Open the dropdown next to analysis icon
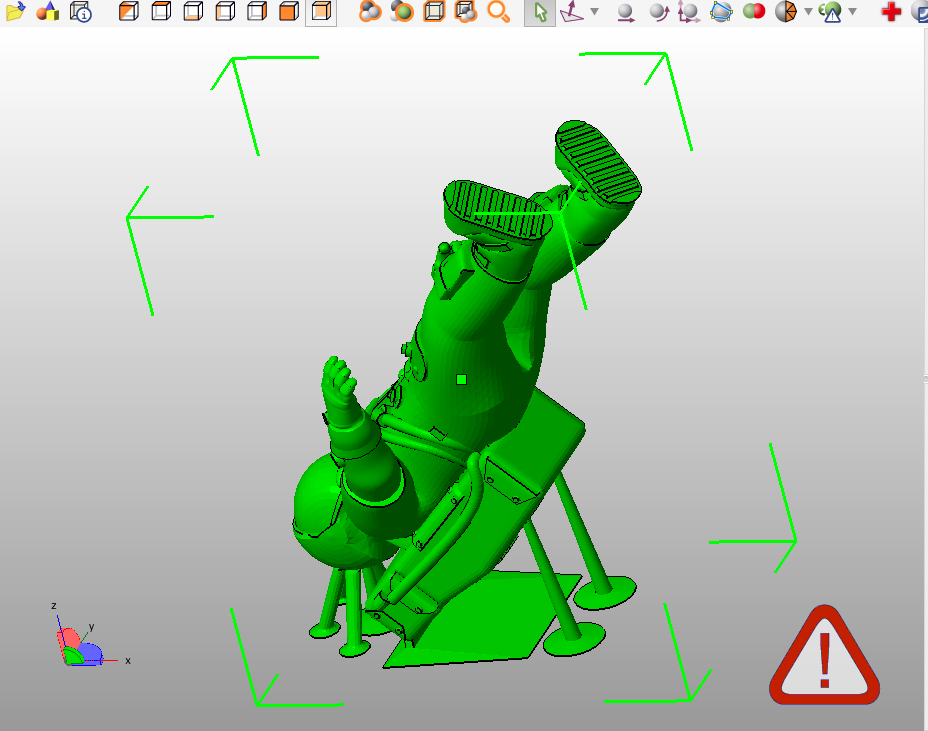The height and width of the screenshot is (731, 928). tap(853, 11)
